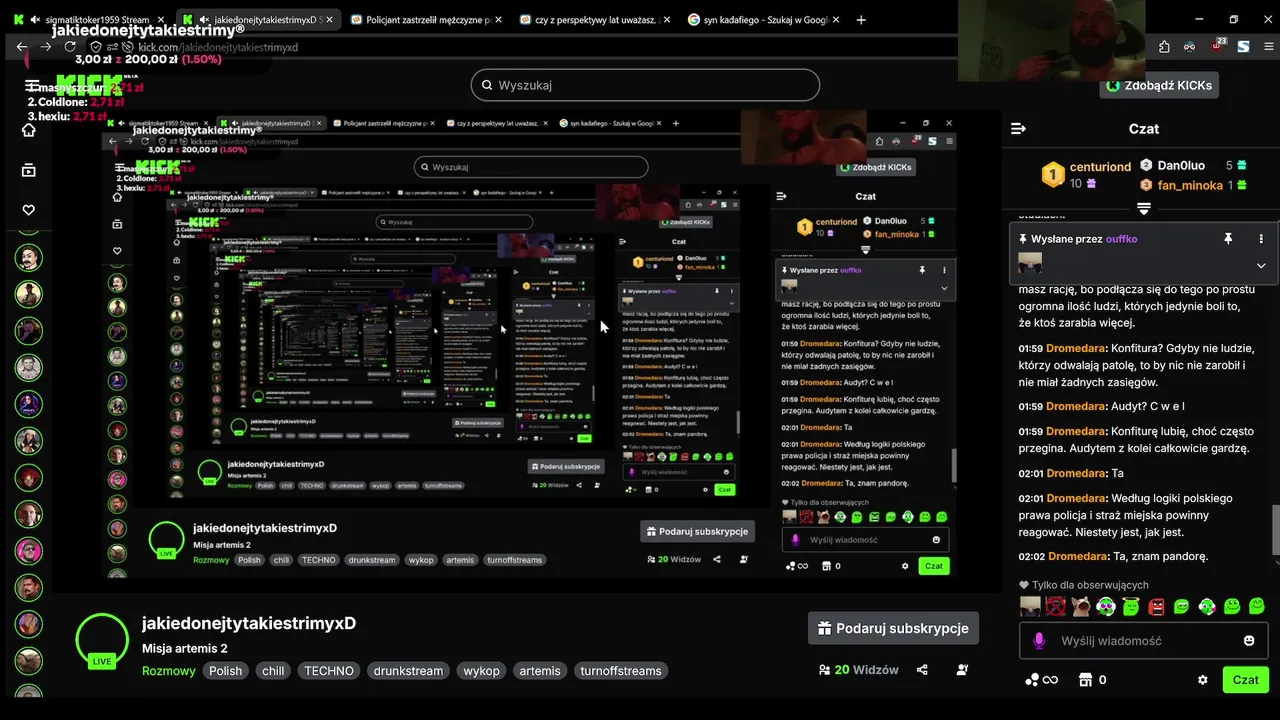Open the chat shop storefront icon
Image resolution: width=1280 pixels, height=720 pixels.
coord(1085,680)
